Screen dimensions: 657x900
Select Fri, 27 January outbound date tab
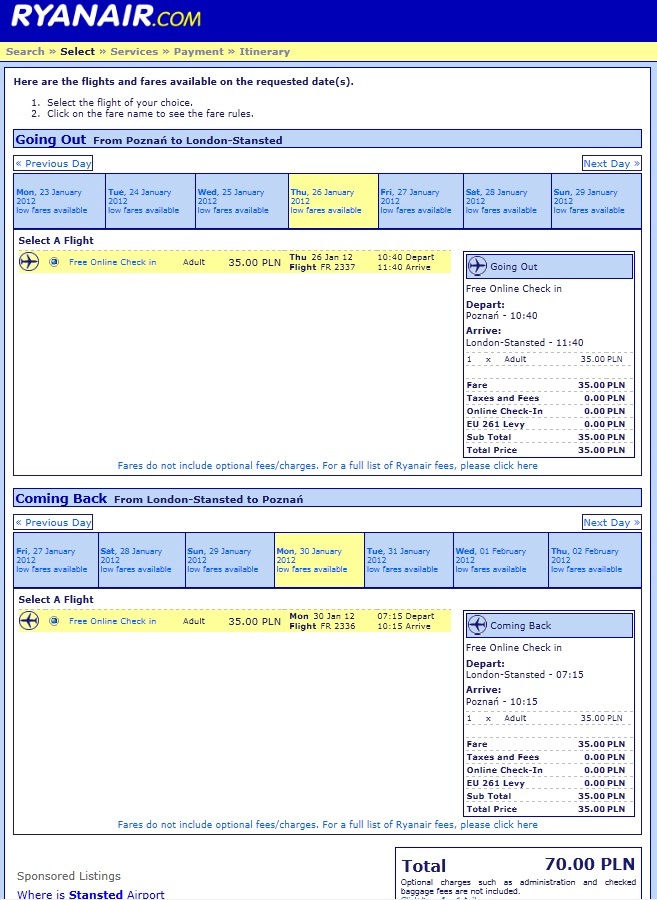point(421,201)
